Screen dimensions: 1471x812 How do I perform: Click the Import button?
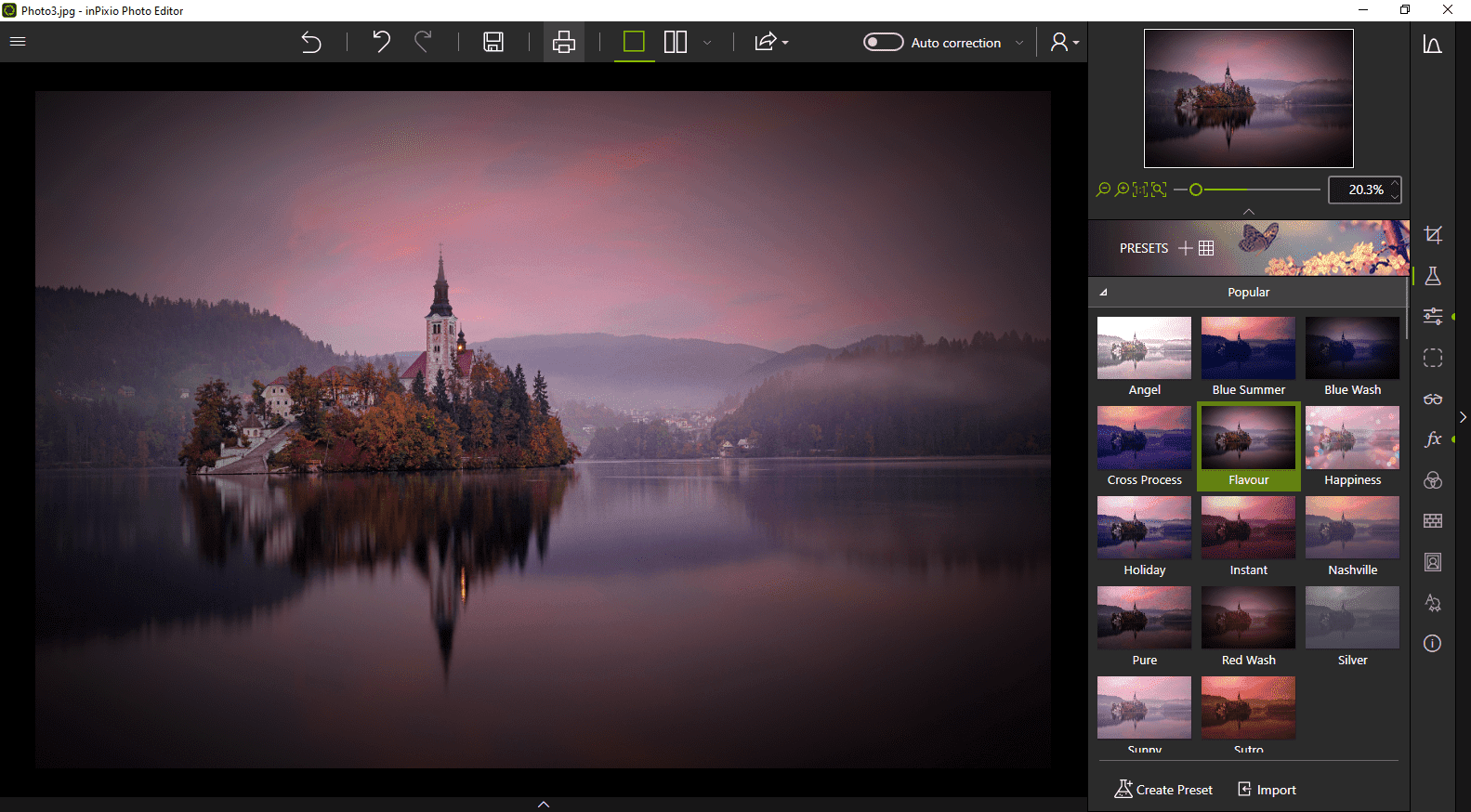(1267, 790)
